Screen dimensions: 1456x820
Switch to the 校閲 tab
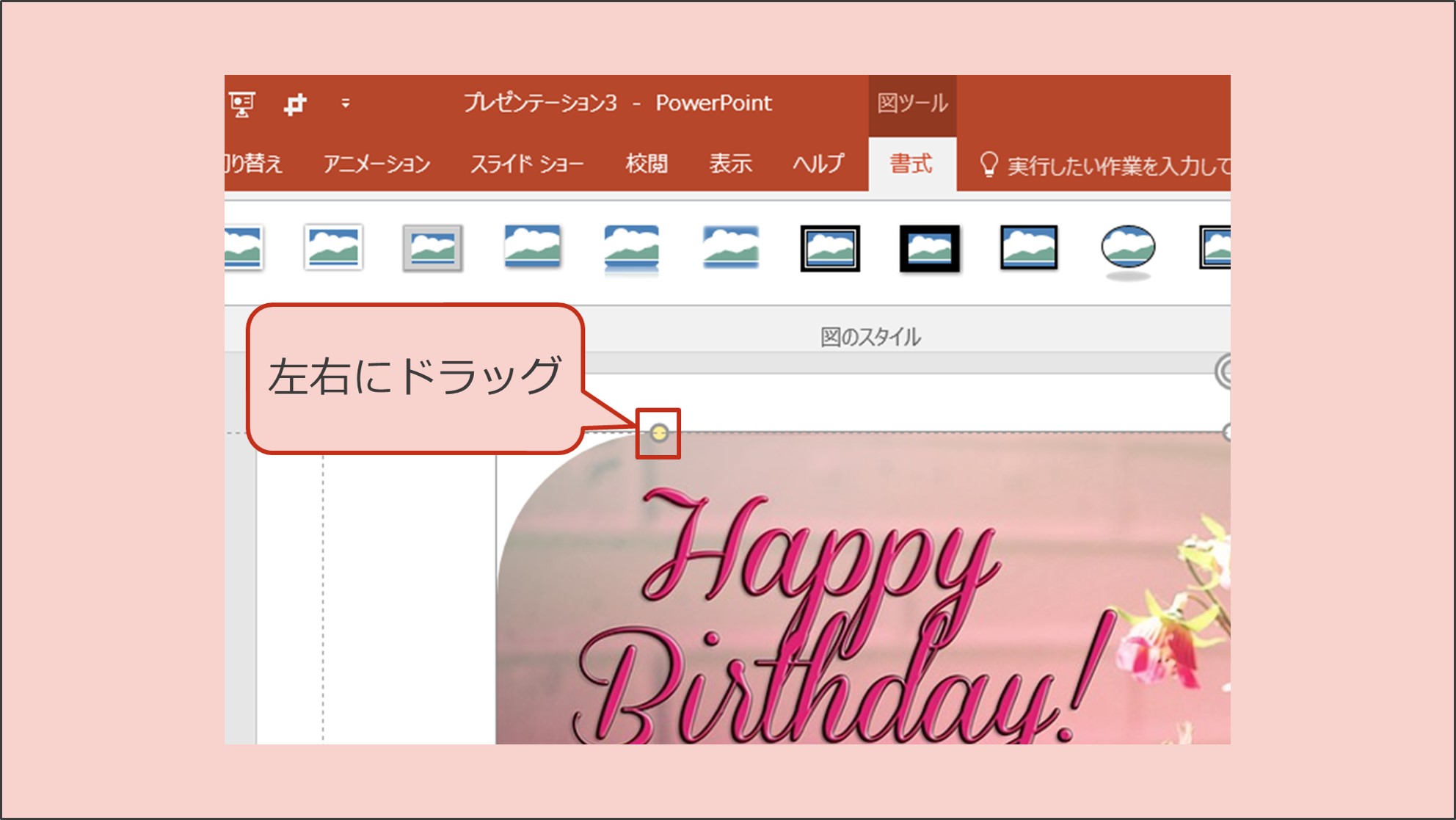(x=647, y=164)
